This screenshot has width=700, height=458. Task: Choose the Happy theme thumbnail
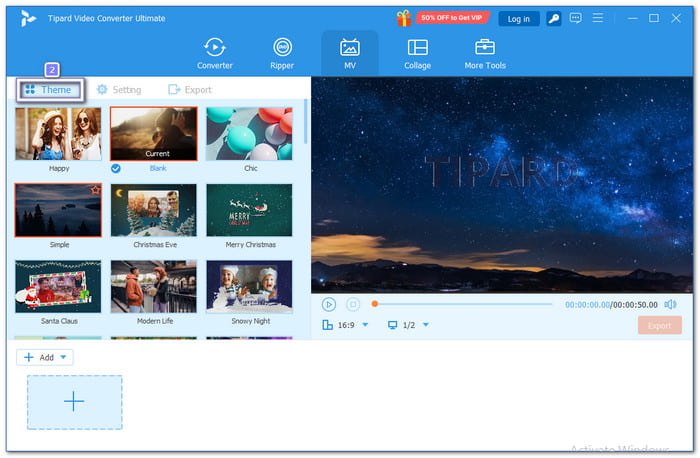pyautogui.click(x=58, y=134)
